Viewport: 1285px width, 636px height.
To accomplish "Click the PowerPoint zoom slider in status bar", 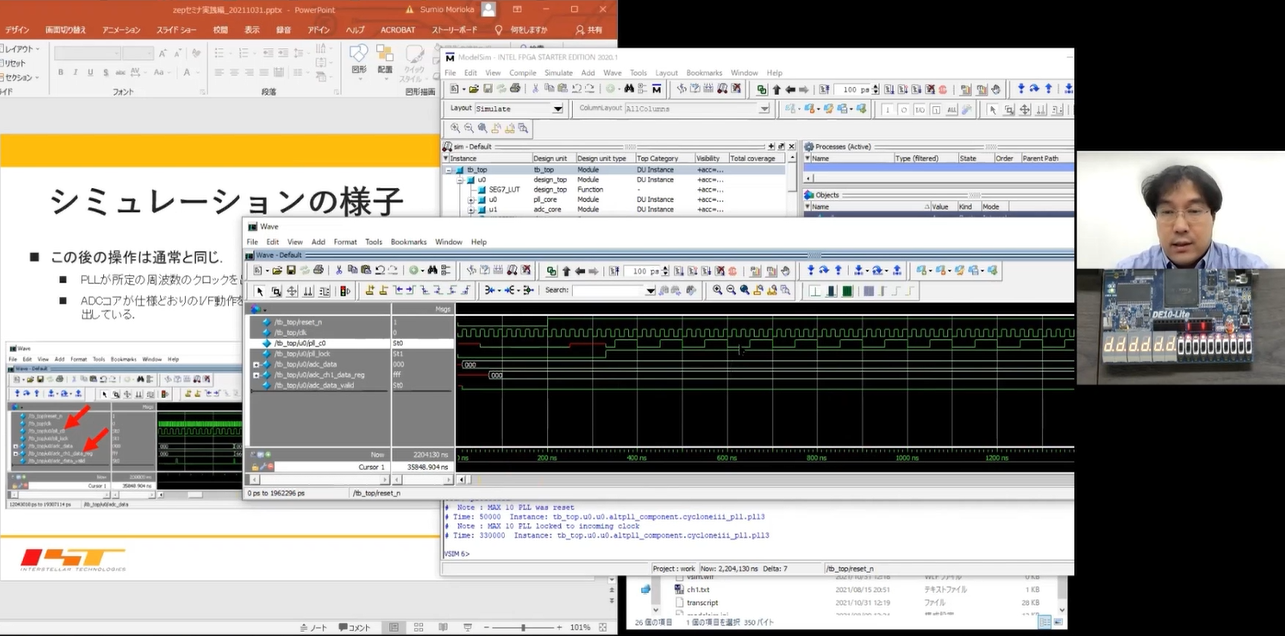I will (523, 628).
